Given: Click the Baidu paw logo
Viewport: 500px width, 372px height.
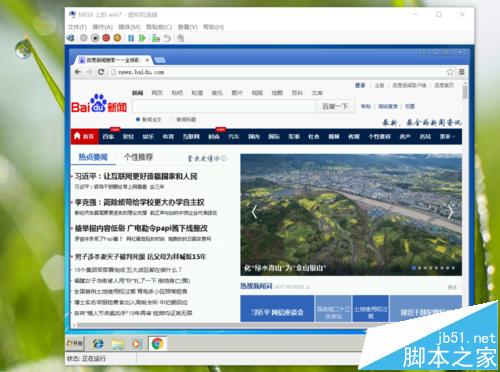Looking at the screenshot, I should (99, 103).
